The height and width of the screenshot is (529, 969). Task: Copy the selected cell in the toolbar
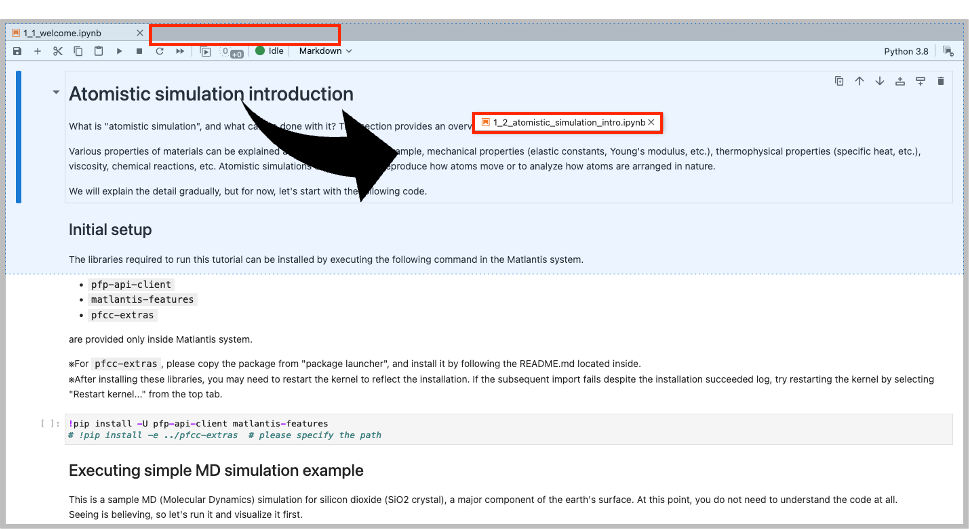click(78, 51)
